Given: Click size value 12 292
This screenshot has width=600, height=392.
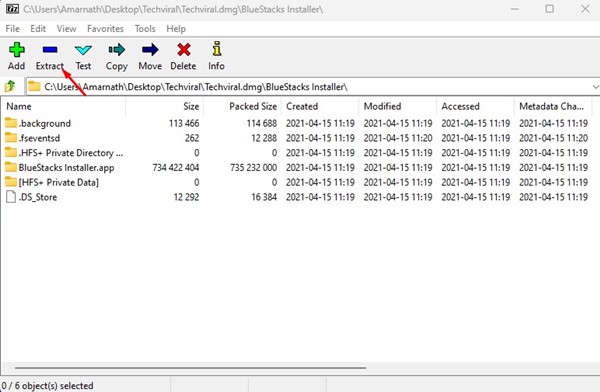Looking at the screenshot, I should [x=186, y=197].
